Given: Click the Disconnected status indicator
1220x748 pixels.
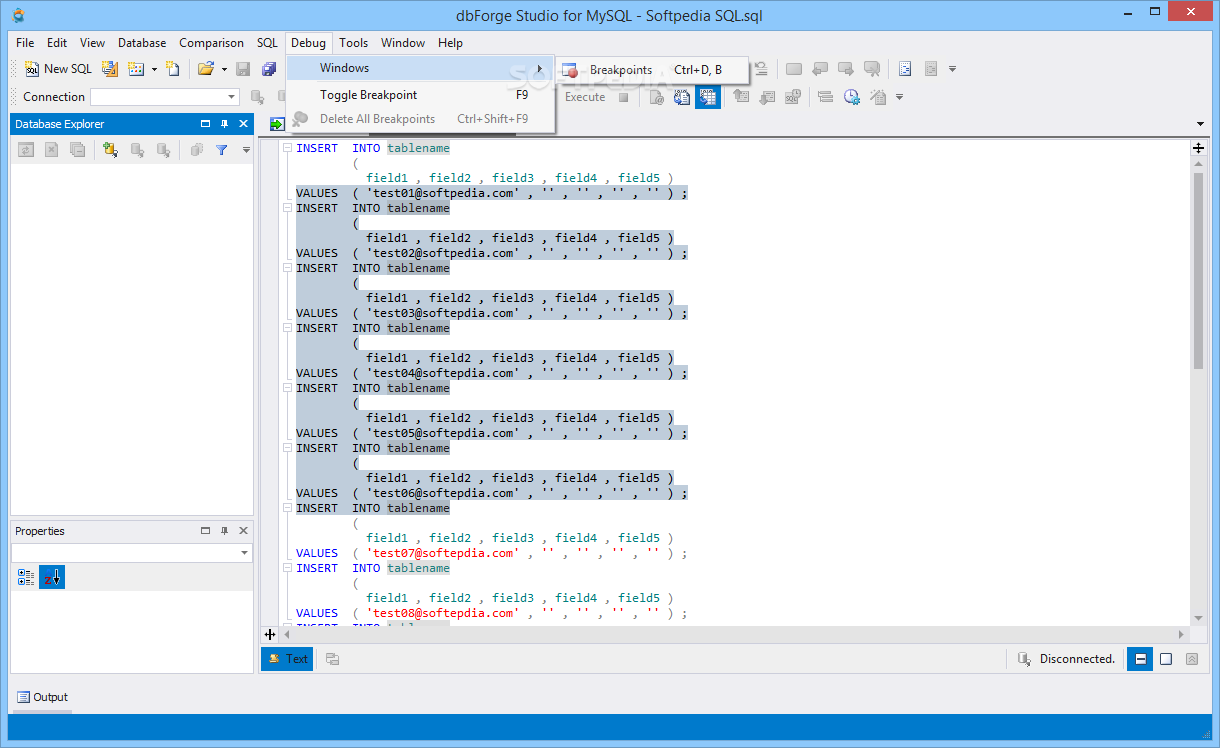Looking at the screenshot, I should coord(1066,659).
